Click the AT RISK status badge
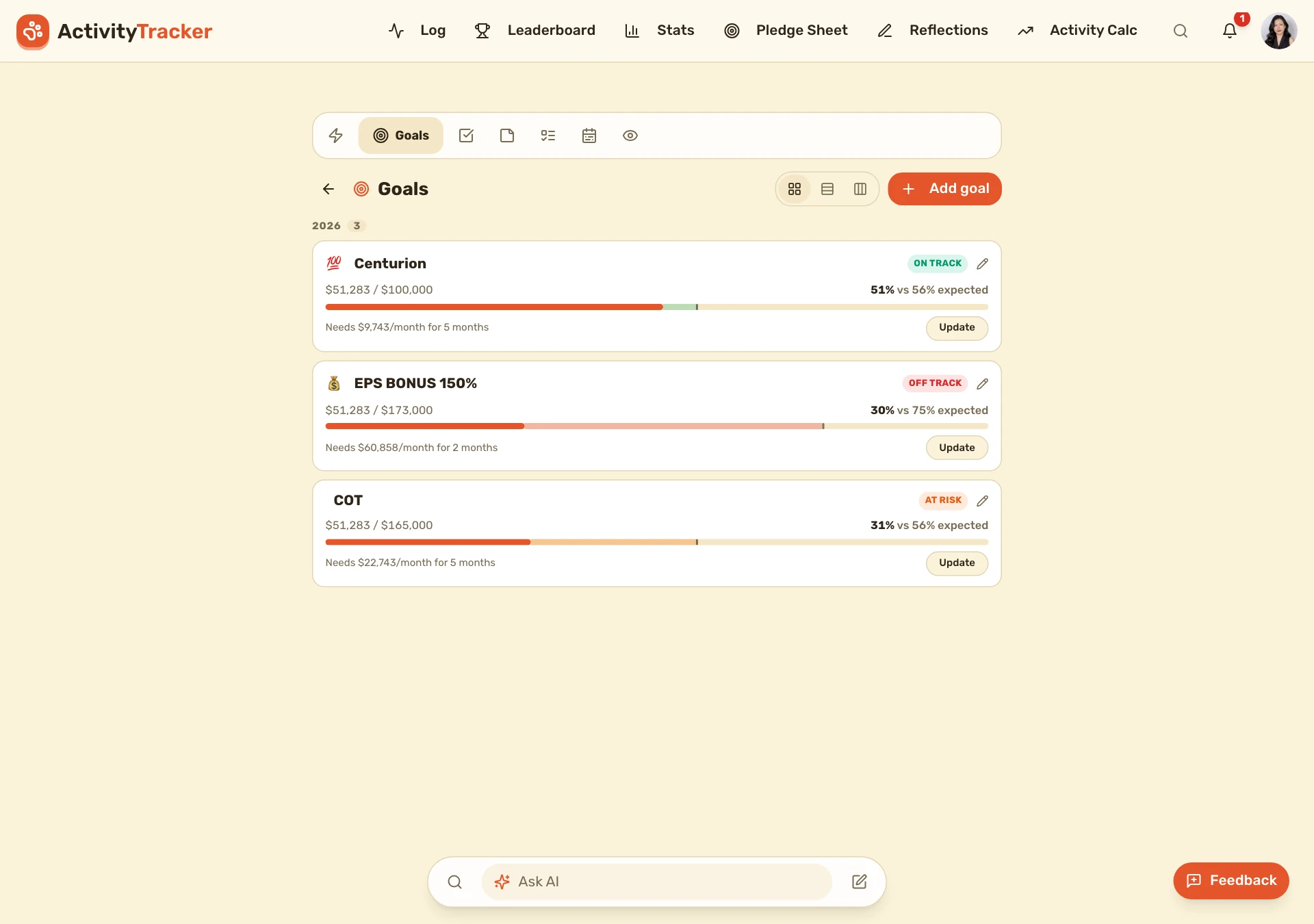This screenshot has width=1314, height=924. [x=943, y=500]
